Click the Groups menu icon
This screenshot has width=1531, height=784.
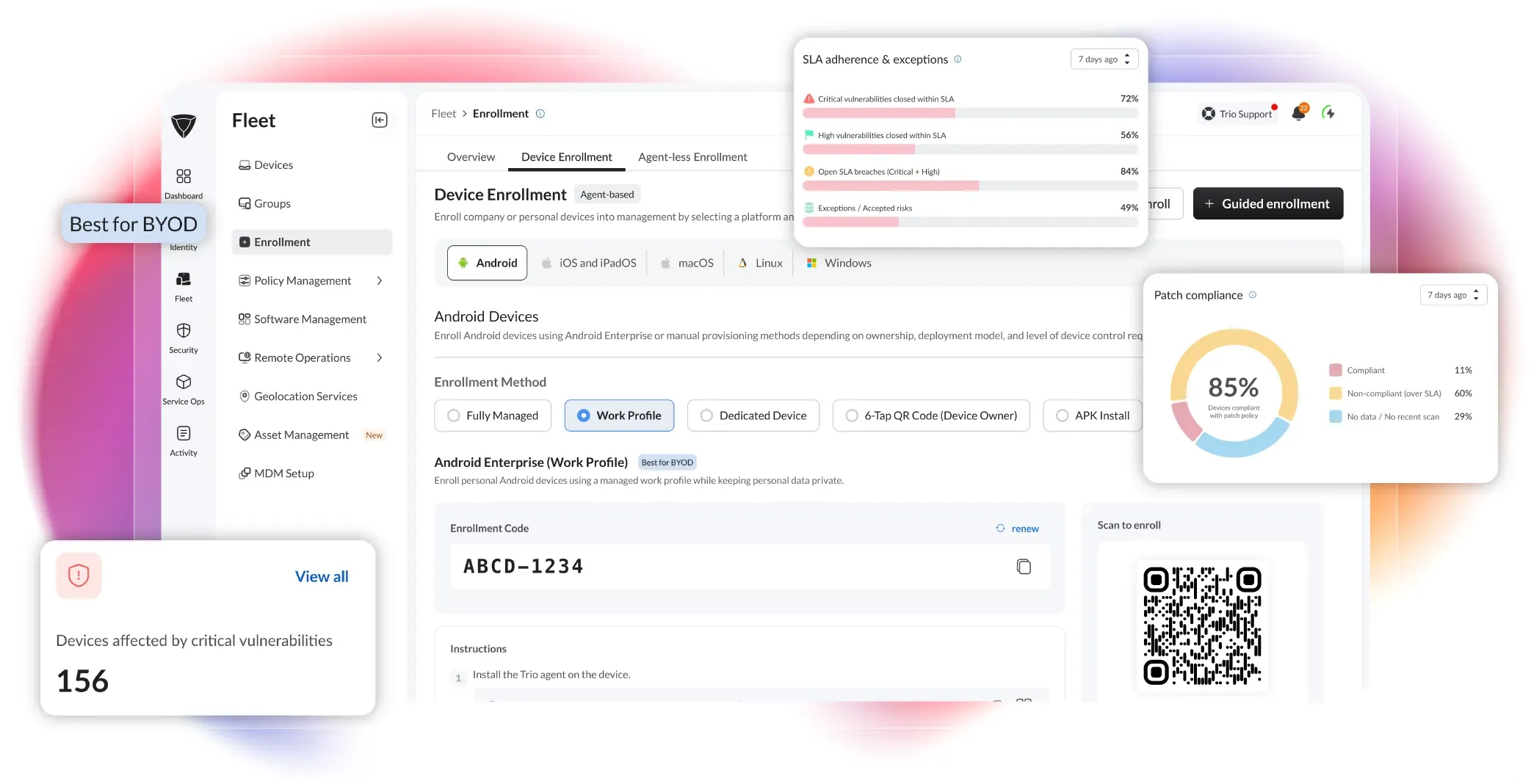pyautogui.click(x=245, y=203)
